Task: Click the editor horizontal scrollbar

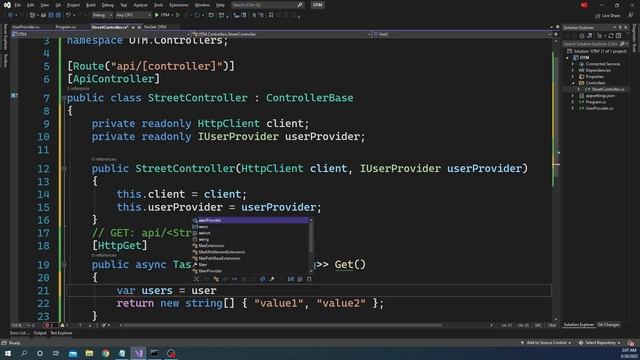Action: (x=283, y=325)
